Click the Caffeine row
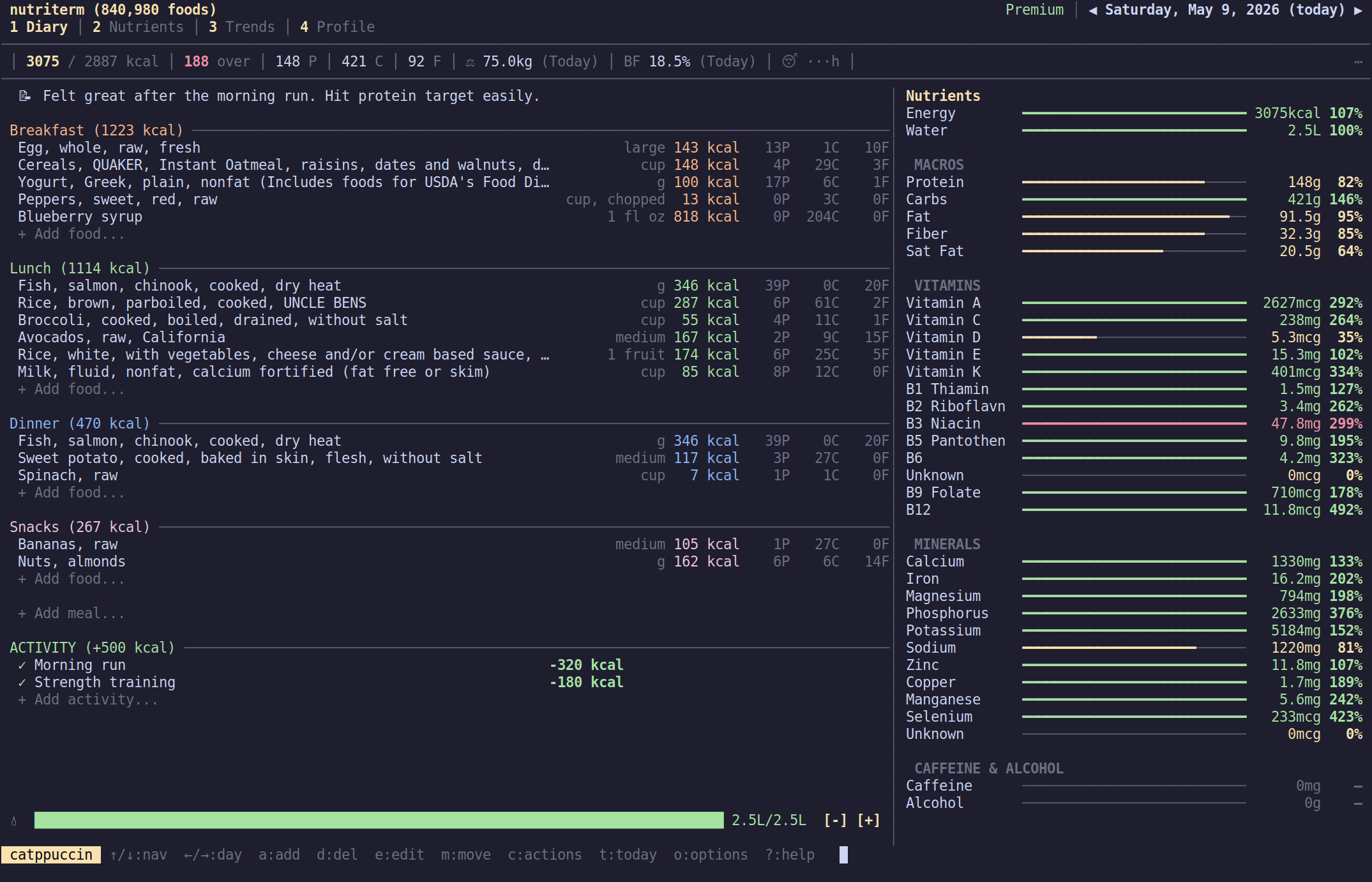This screenshot has height=882, width=1372. pyautogui.click(x=1134, y=786)
